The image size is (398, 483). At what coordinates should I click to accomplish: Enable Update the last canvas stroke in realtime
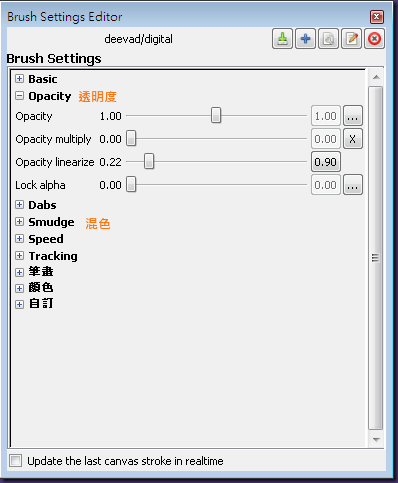(x=16, y=461)
